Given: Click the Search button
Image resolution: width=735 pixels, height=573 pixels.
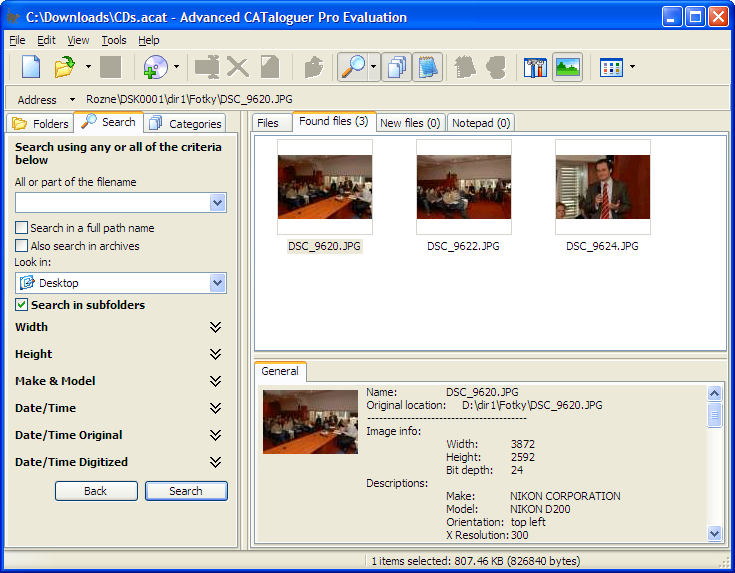Looking at the screenshot, I should coord(186,491).
